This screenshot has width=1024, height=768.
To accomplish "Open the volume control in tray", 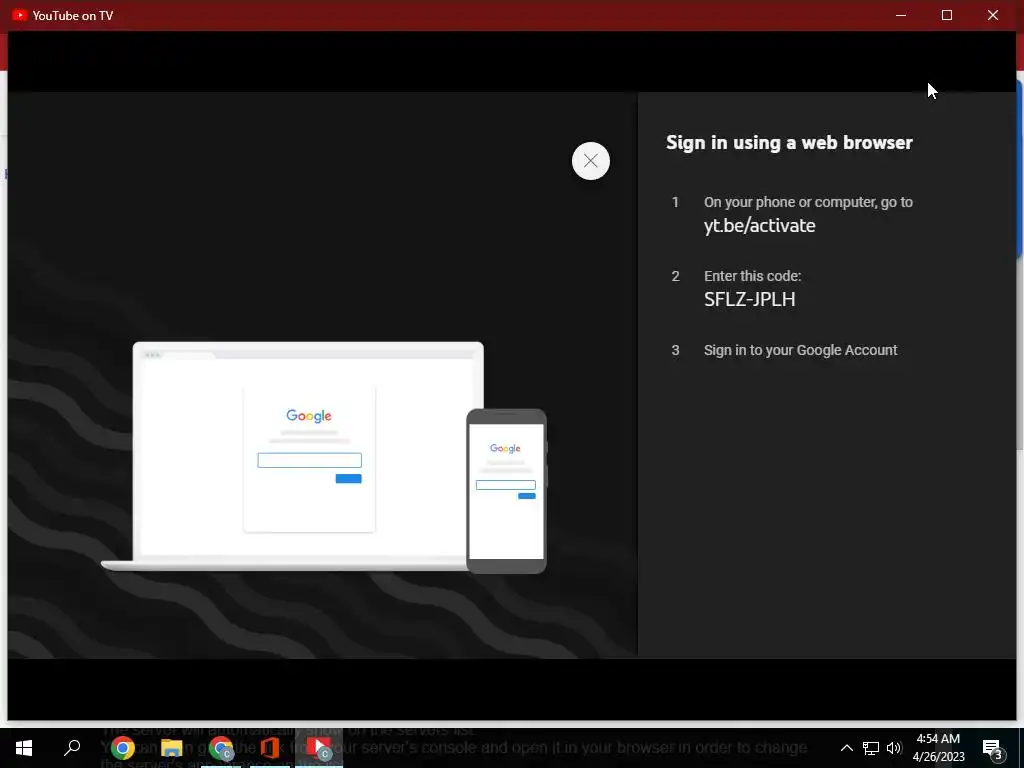I will (894, 748).
